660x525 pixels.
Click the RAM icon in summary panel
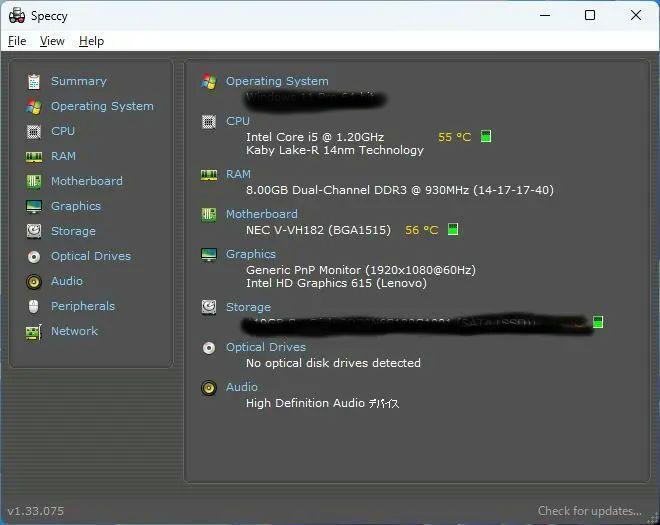coord(209,175)
